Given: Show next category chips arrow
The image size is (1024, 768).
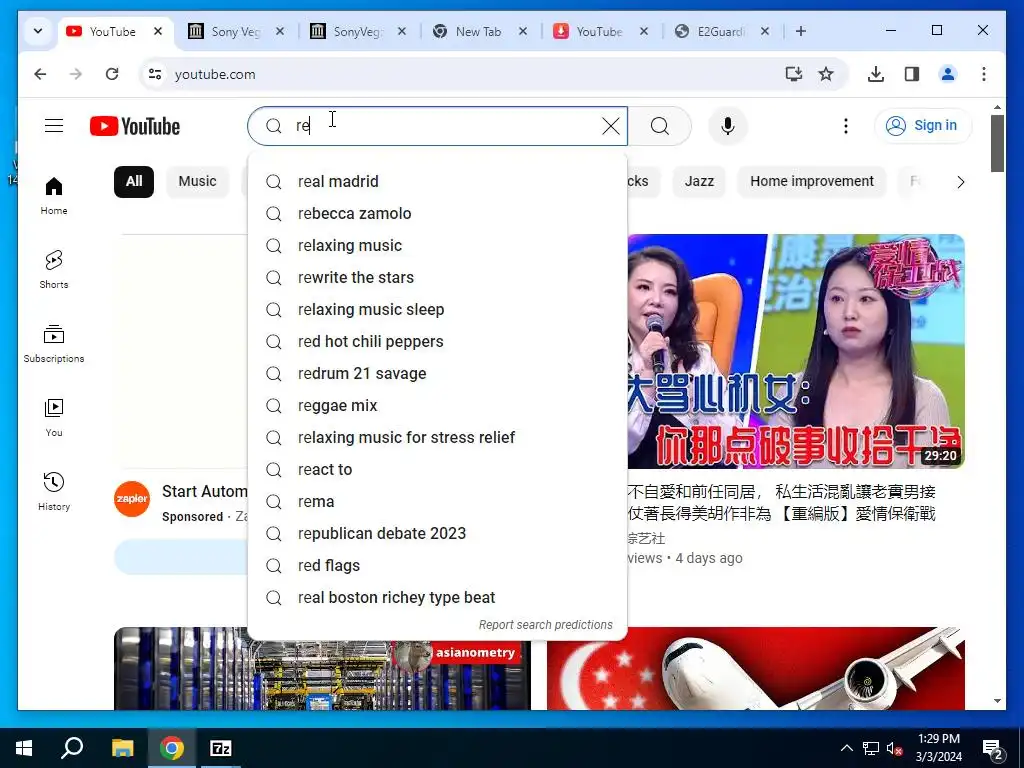Looking at the screenshot, I should point(960,182).
